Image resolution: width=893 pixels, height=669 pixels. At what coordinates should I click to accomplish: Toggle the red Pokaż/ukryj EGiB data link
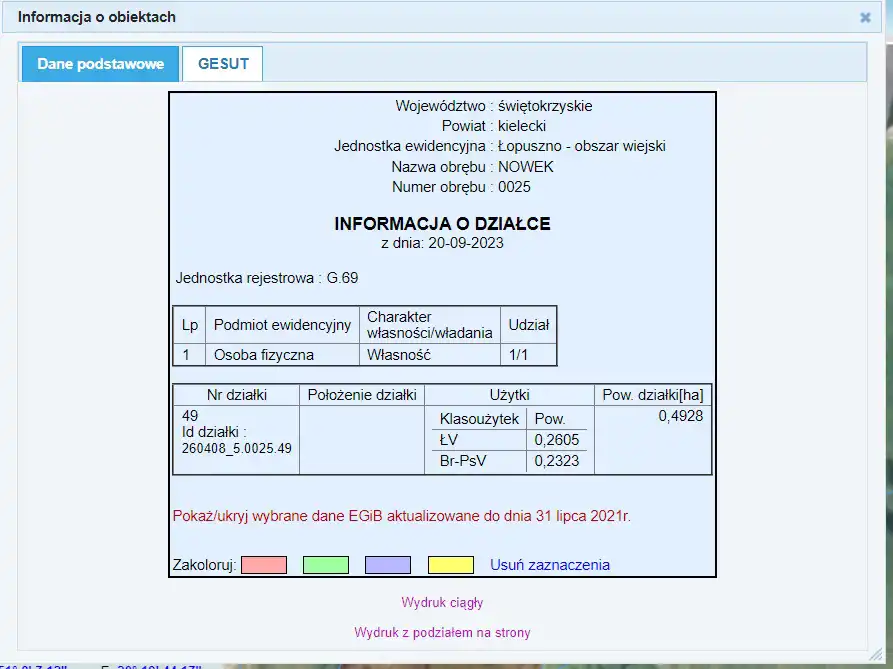[402, 517]
